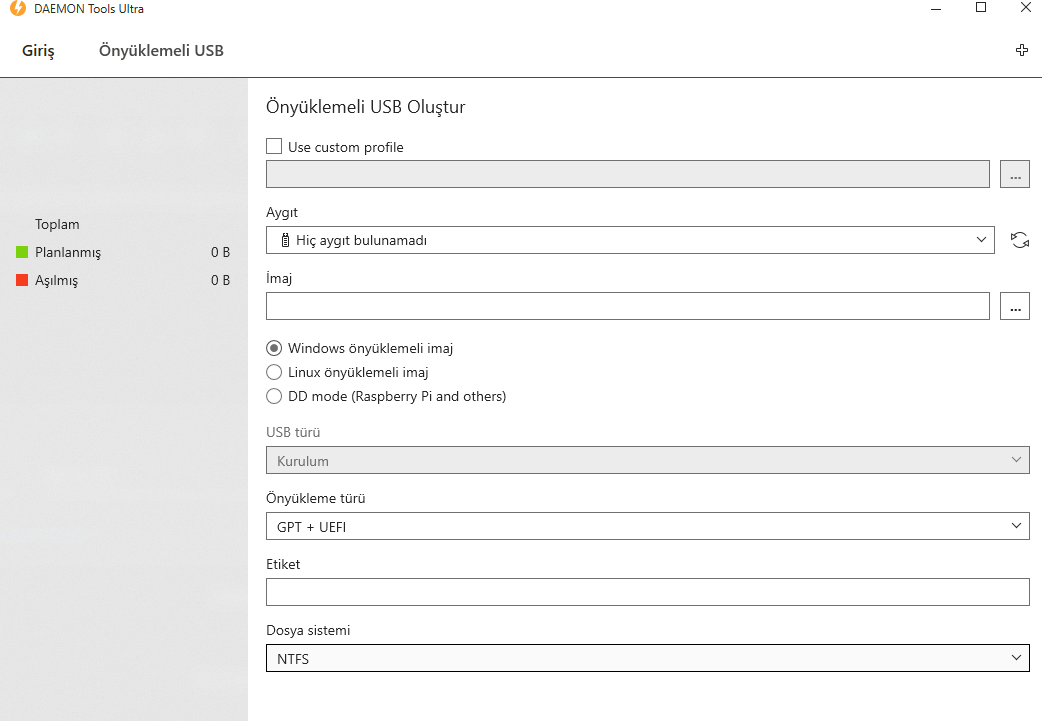Viewport: 1042px width, 721px height.
Task: Click the refresh devices icon
Action: coord(1020,240)
